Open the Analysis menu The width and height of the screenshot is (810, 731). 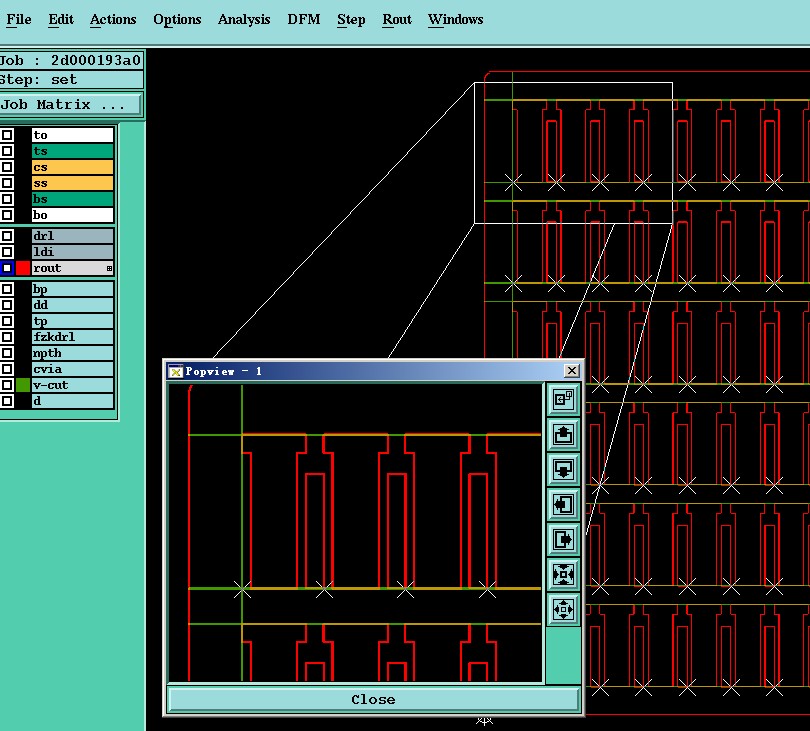244,19
